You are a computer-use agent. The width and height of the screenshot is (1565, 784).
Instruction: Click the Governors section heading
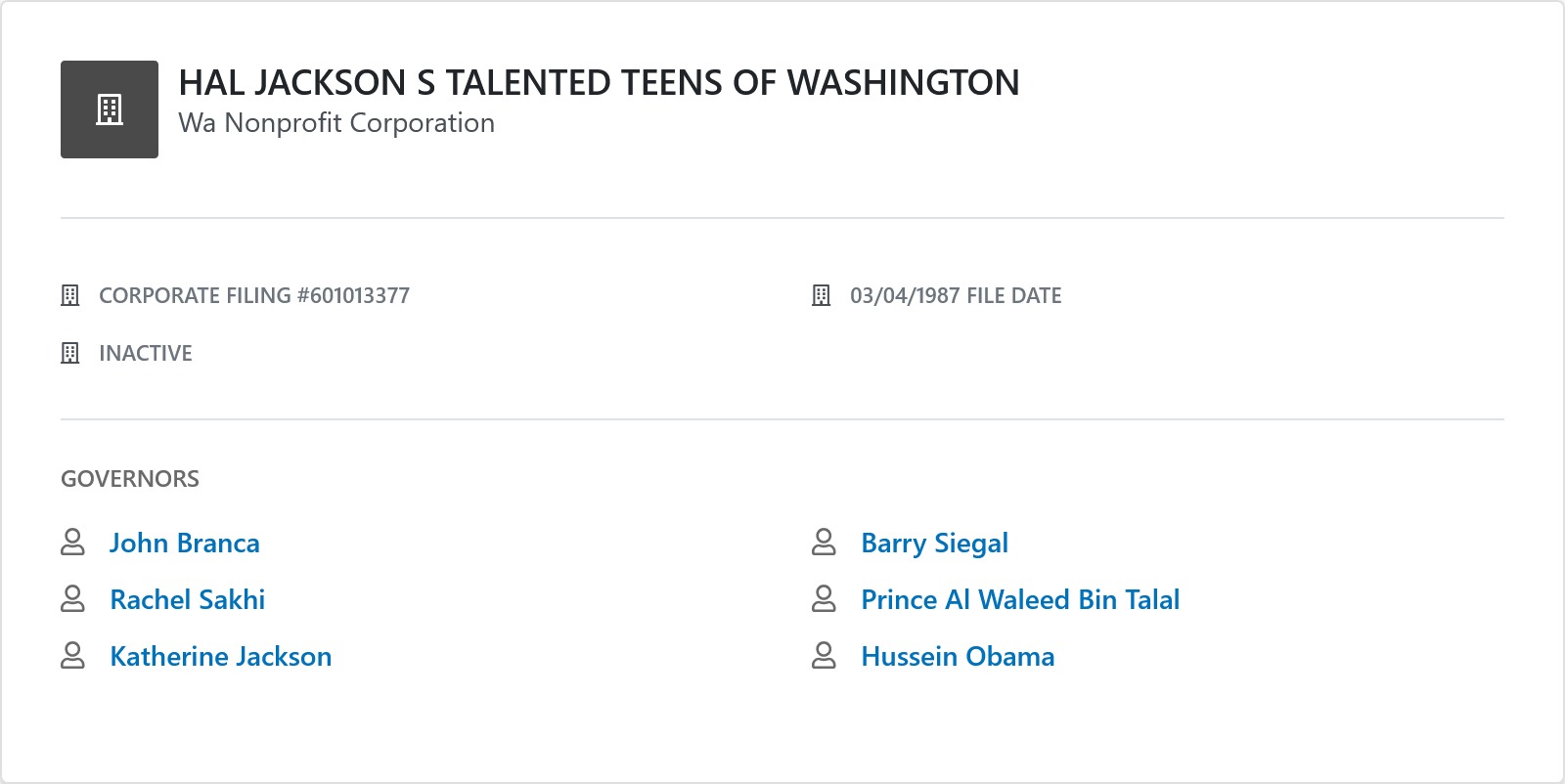pyautogui.click(x=130, y=479)
